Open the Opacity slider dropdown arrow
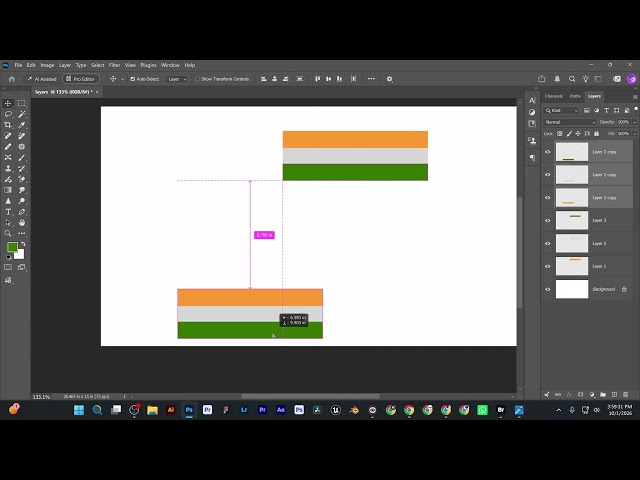 coord(634,122)
